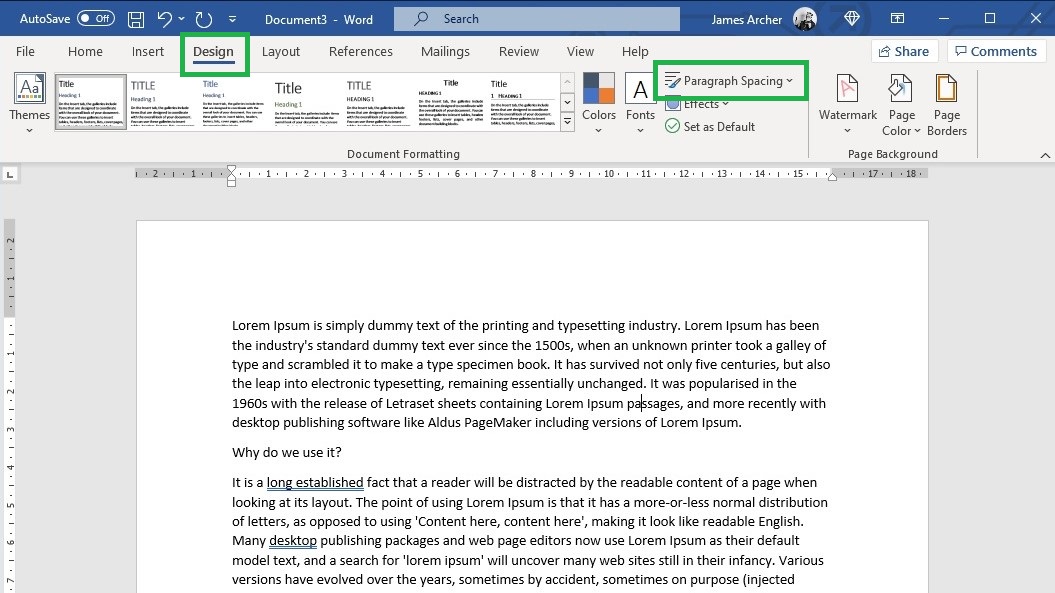
Task: Open the Fonts theme menu
Action: [x=640, y=102]
